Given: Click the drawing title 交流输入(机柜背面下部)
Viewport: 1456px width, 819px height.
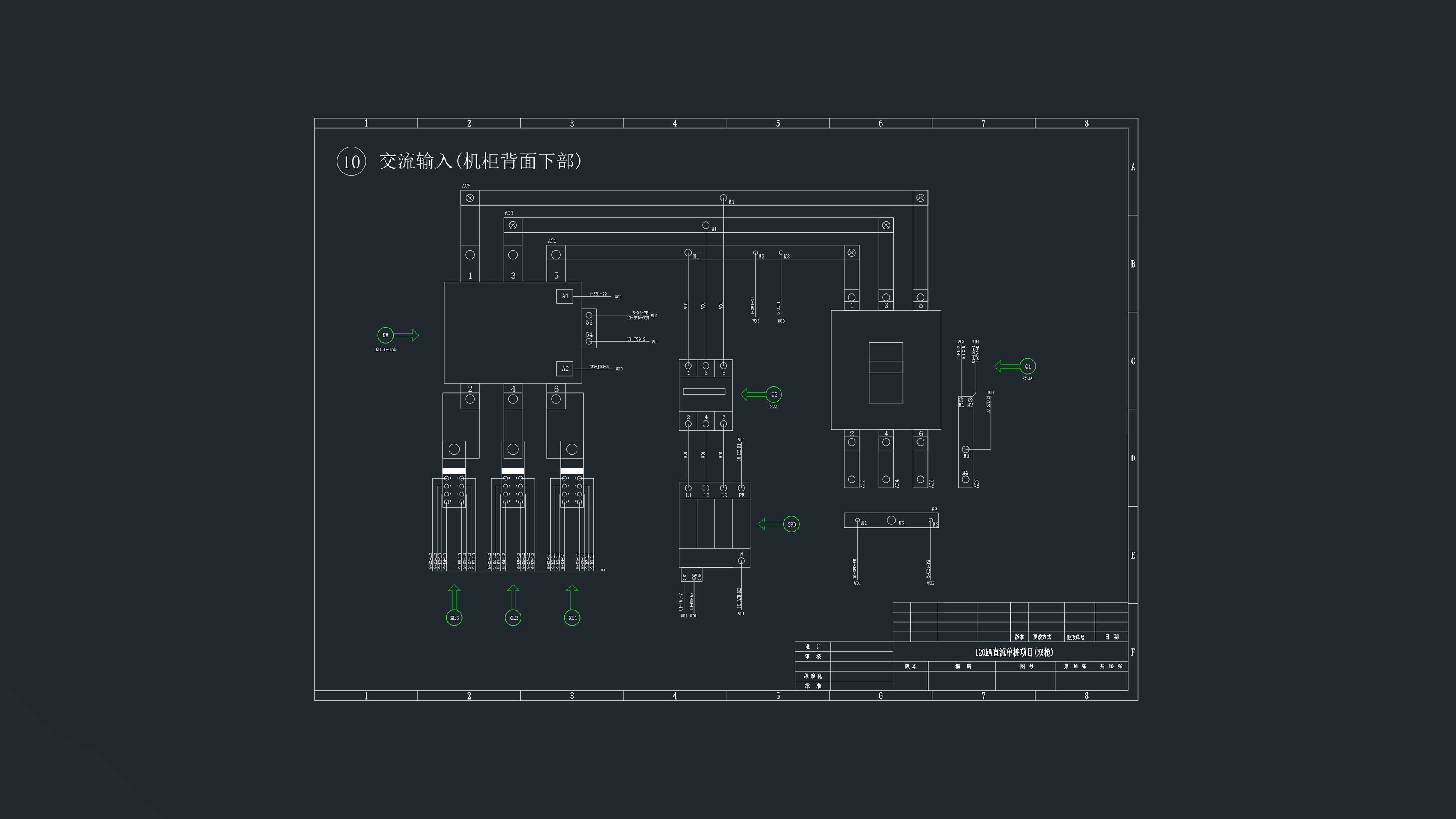Looking at the screenshot, I should [x=480, y=161].
